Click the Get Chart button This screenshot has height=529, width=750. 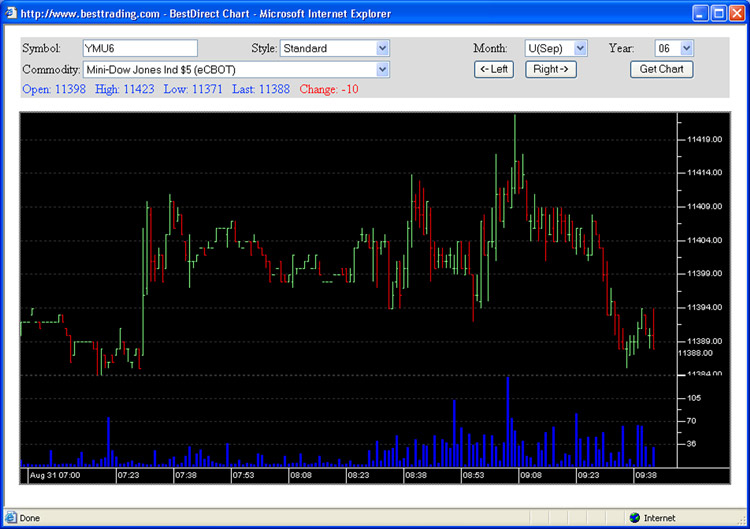(x=661, y=70)
